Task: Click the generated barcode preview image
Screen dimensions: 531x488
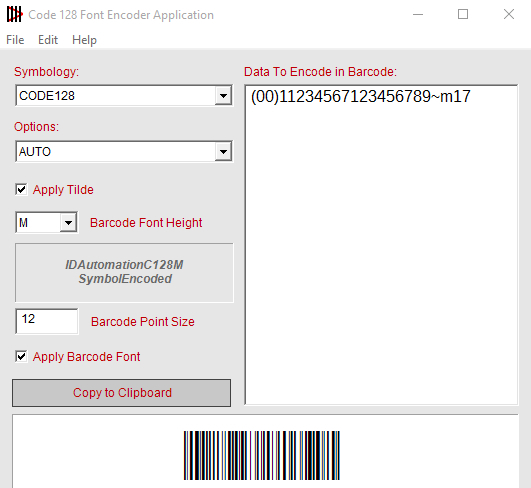Action: point(262,455)
